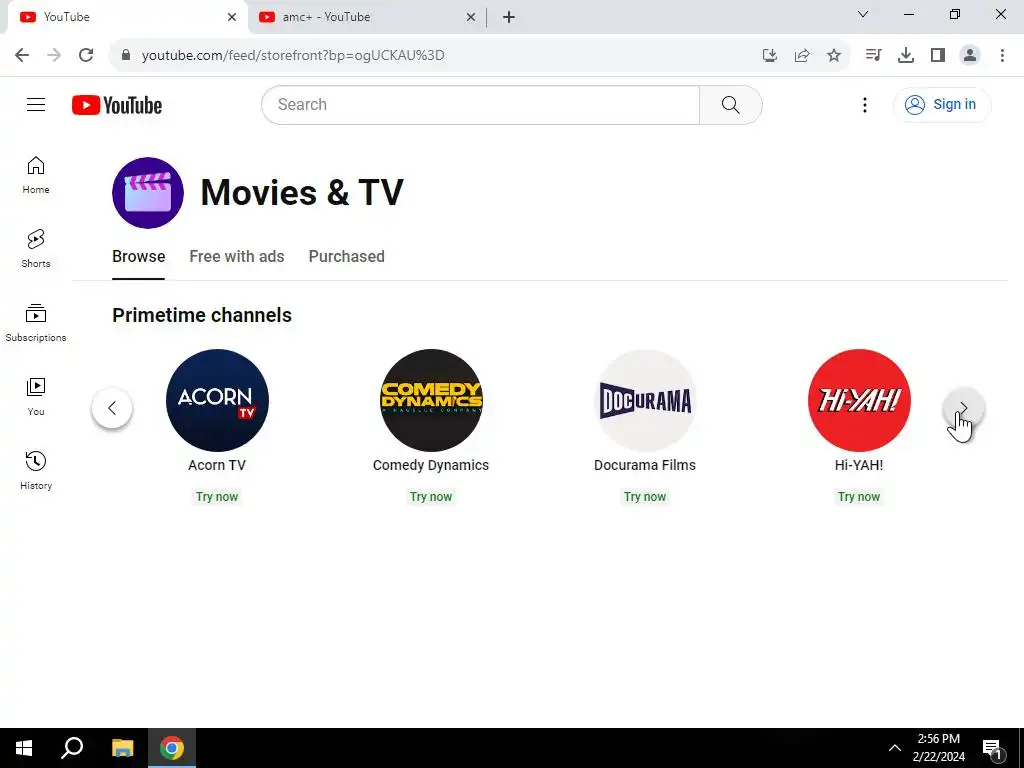Open Chrome profile avatar
The image size is (1024, 768).
click(970, 55)
